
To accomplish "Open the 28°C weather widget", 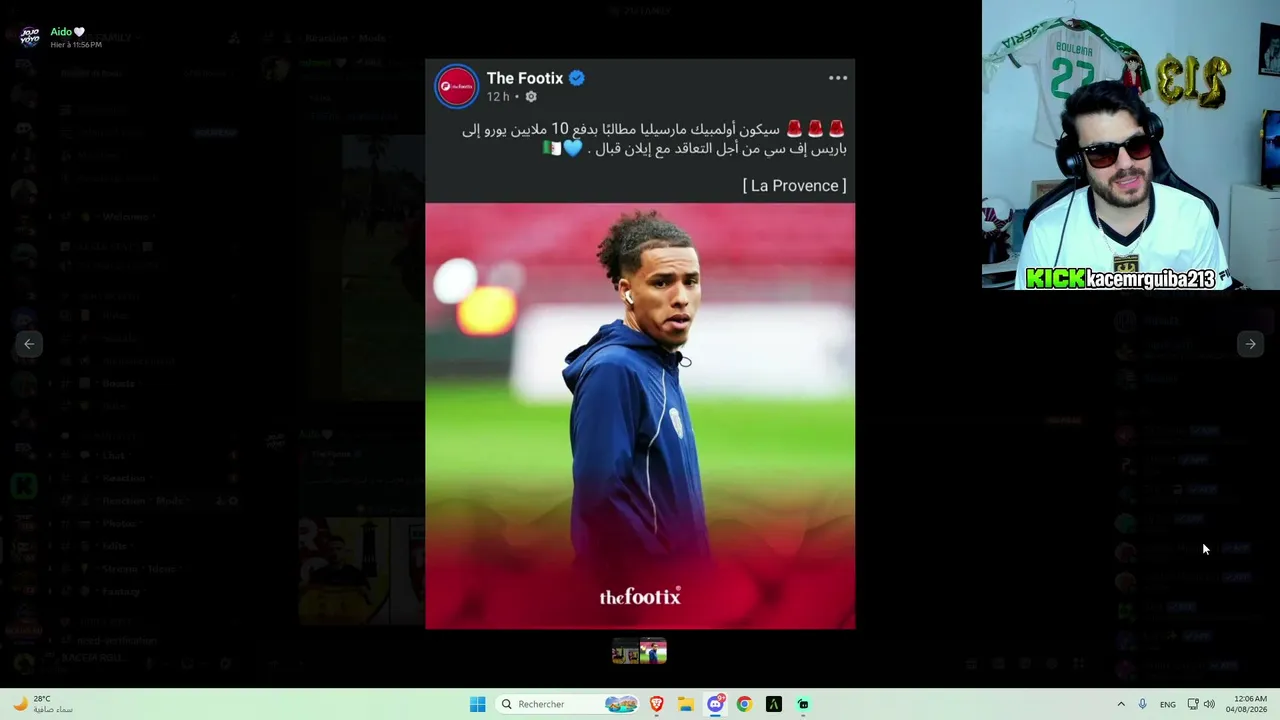I will [43, 704].
